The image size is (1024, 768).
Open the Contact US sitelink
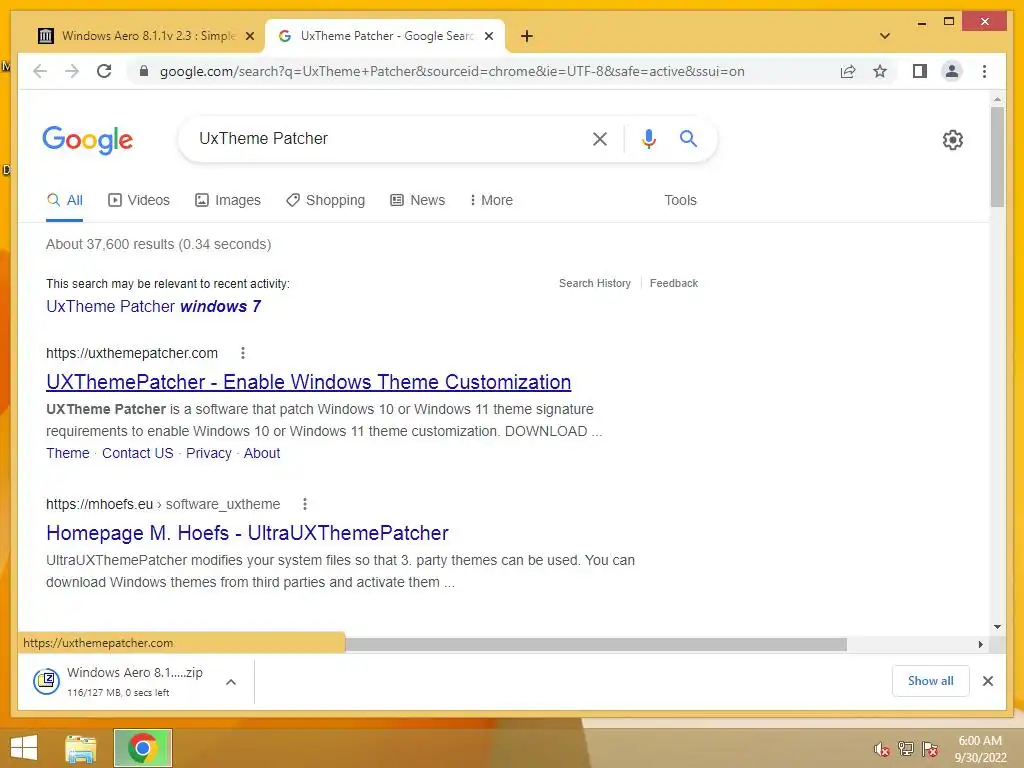pos(138,453)
